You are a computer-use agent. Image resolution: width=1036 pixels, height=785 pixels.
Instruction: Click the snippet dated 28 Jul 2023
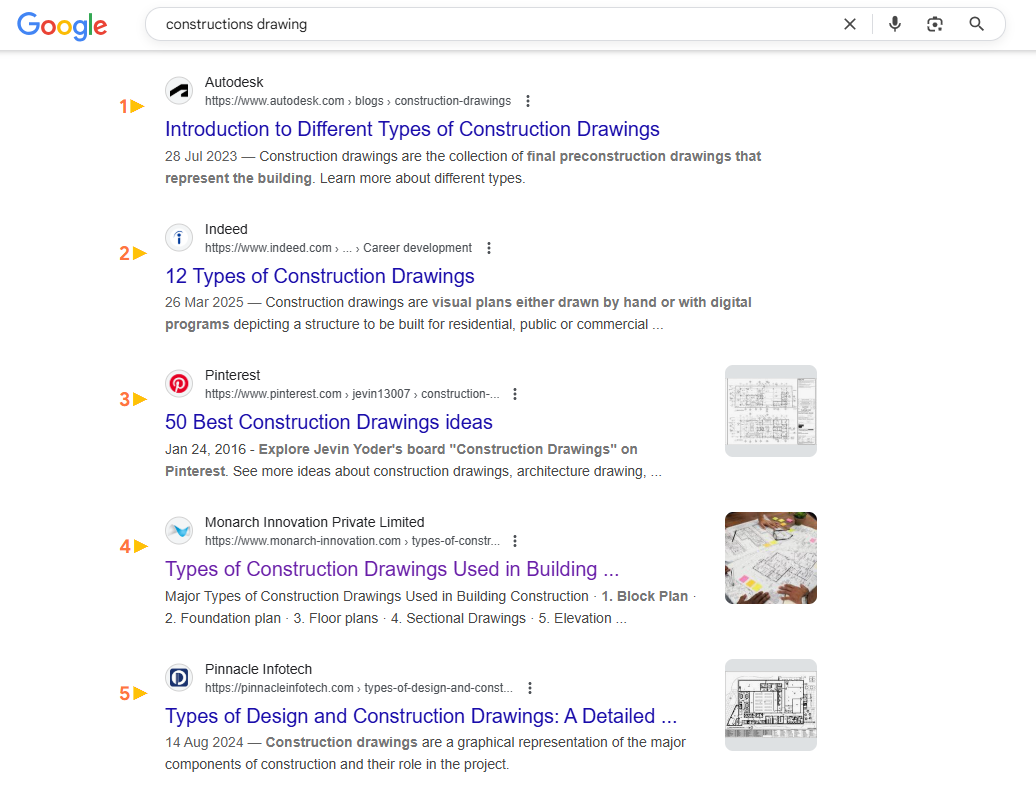463,167
